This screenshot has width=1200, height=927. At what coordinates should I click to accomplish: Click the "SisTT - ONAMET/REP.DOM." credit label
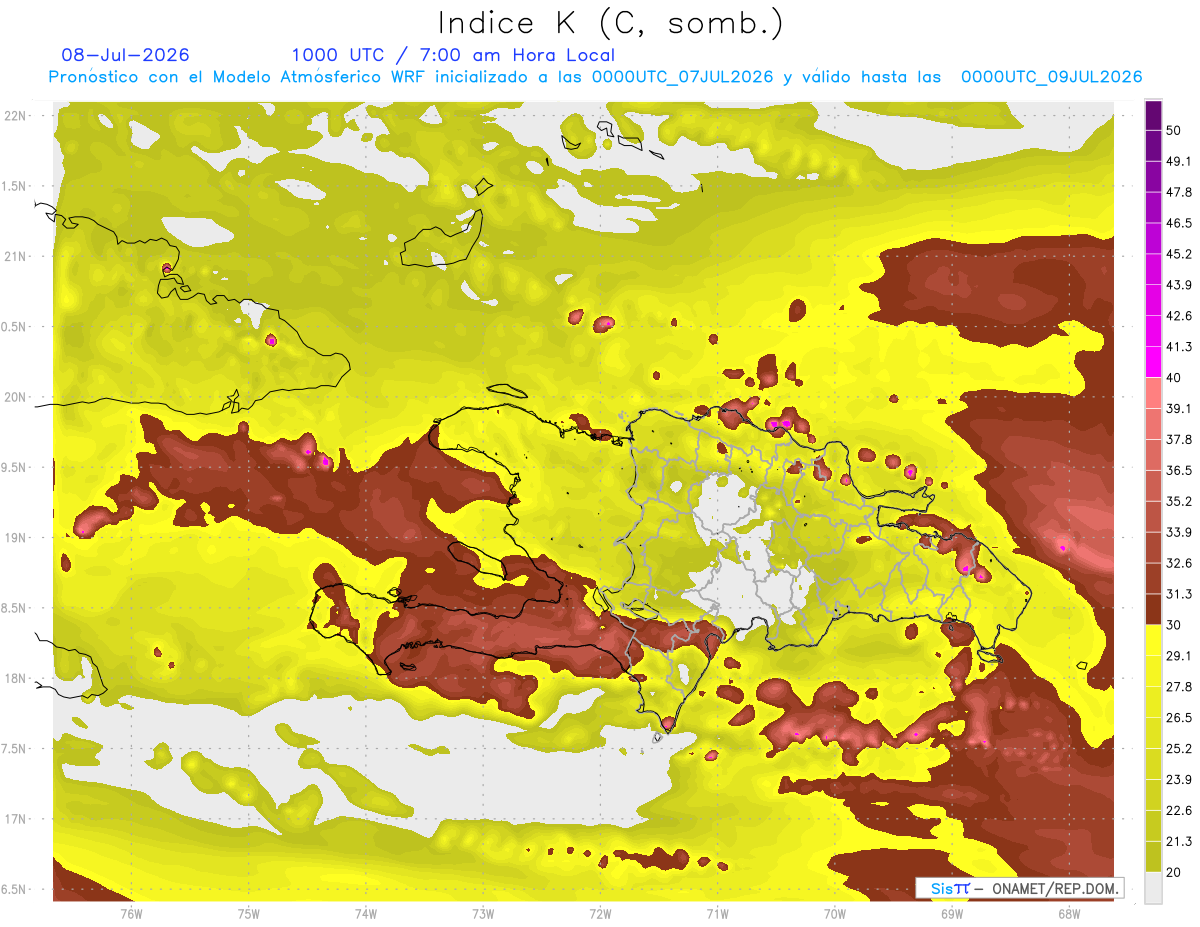pos(1020,888)
